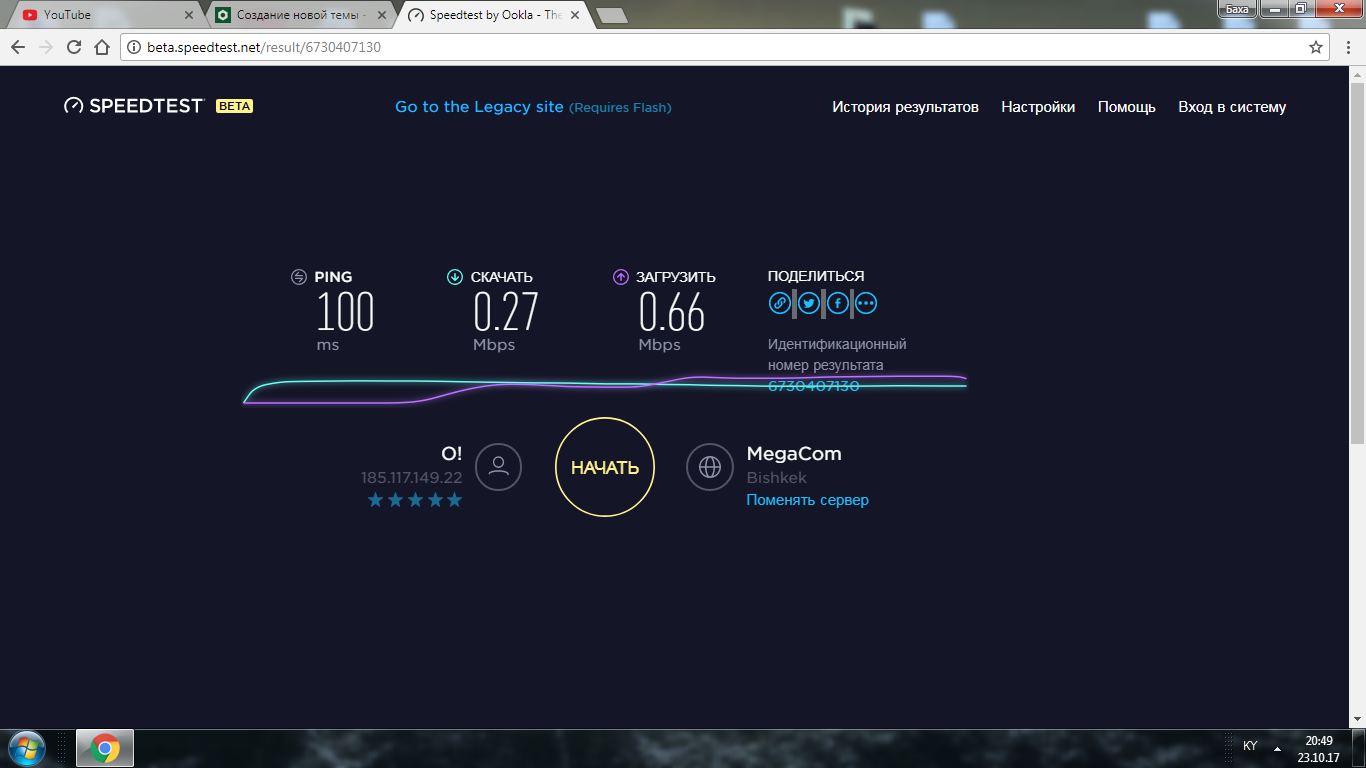Screen dimensions: 1366x768
Task: Click the upload value 0.66
Action: (672, 312)
